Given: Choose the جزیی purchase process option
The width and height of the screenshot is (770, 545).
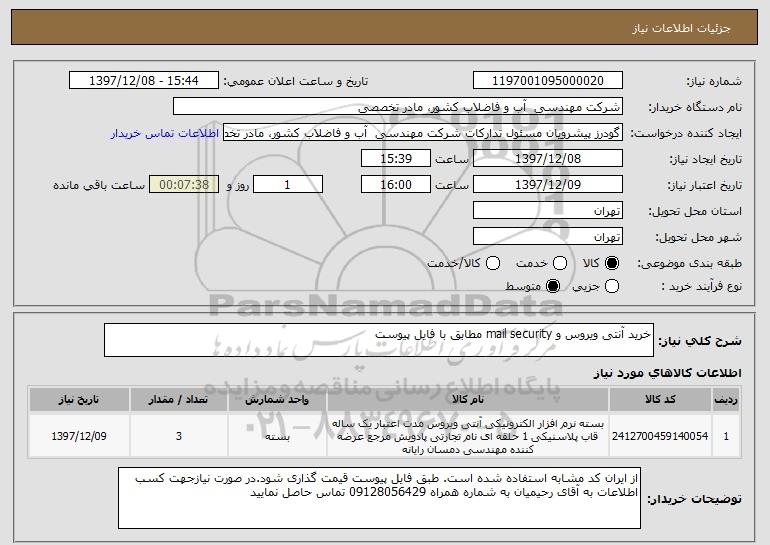Looking at the screenshot, I should 612,286.
